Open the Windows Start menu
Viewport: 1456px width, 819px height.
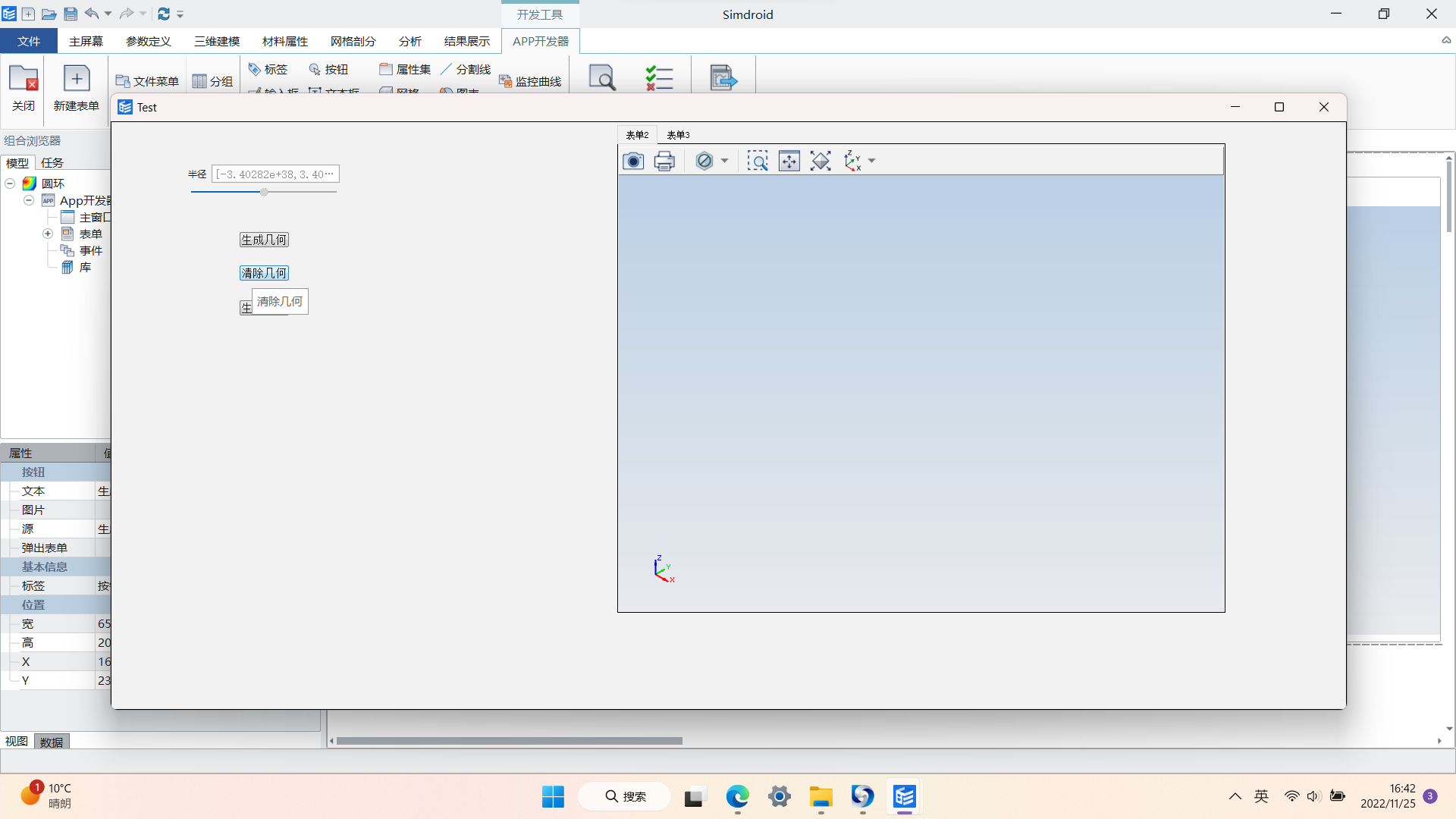pos(553,796)
